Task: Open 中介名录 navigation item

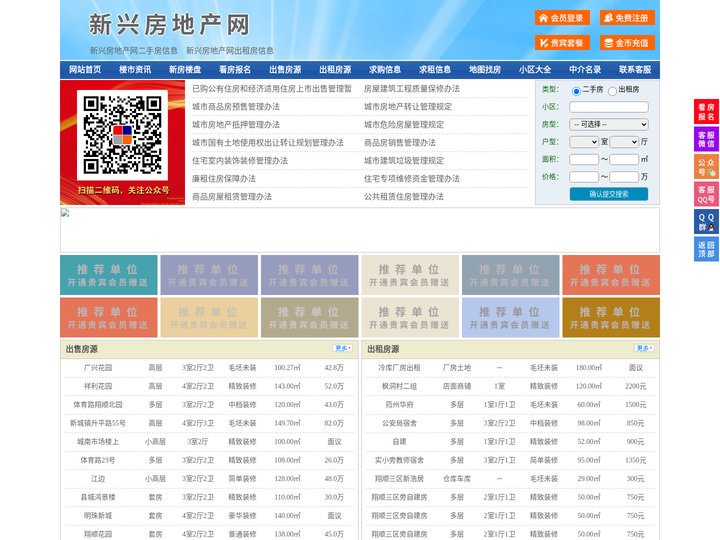Action: (585, 70)
